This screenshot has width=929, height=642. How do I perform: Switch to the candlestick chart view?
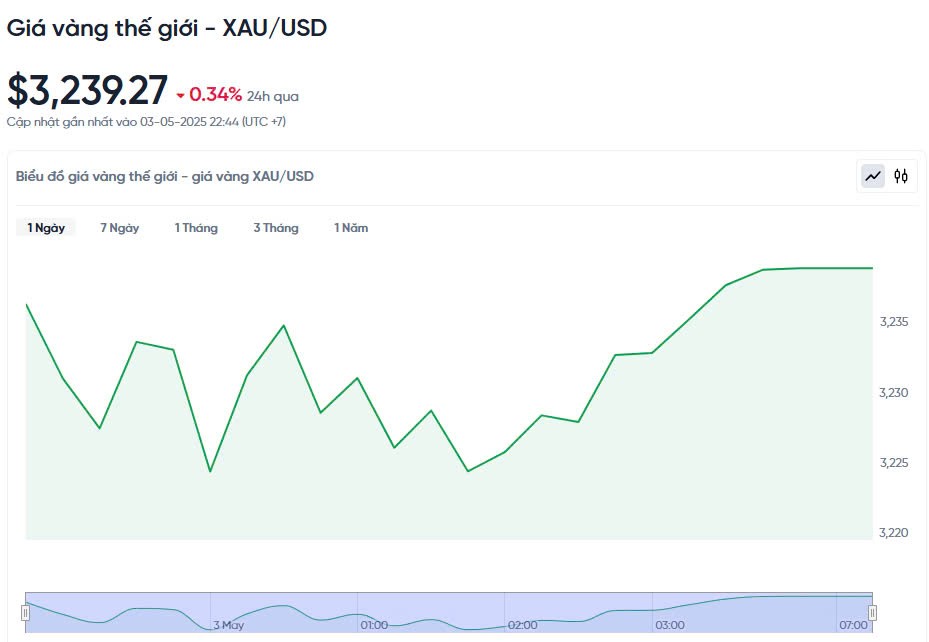[x=901, y=177]
